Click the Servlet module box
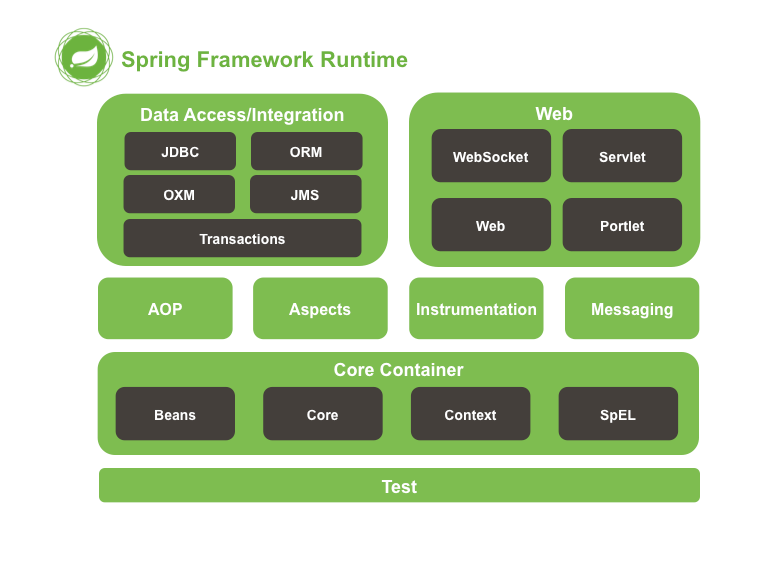The width and height of the screenshot is (765, 561). click(622, 156)
